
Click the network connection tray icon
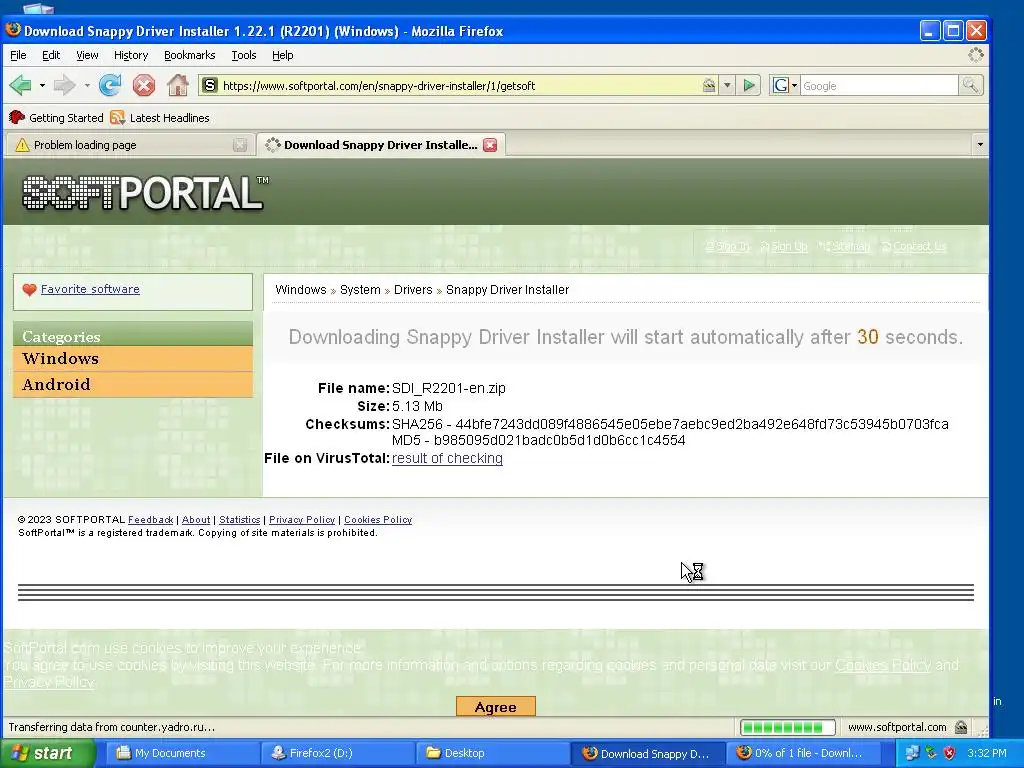[x=912, y=753]
